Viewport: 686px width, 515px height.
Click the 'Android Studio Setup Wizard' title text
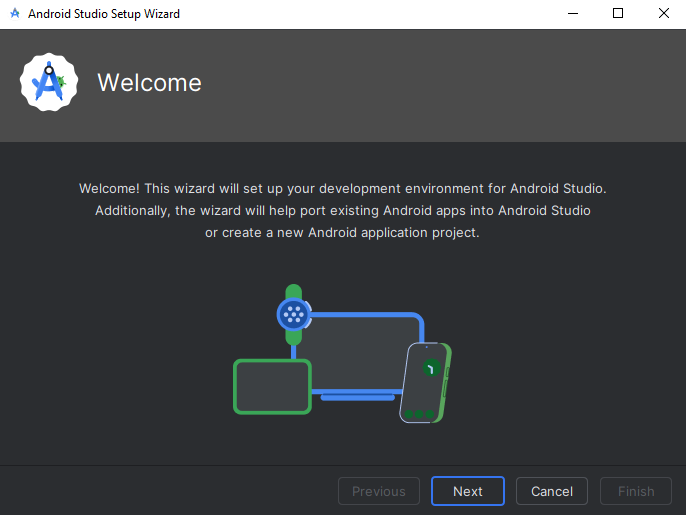104,14
